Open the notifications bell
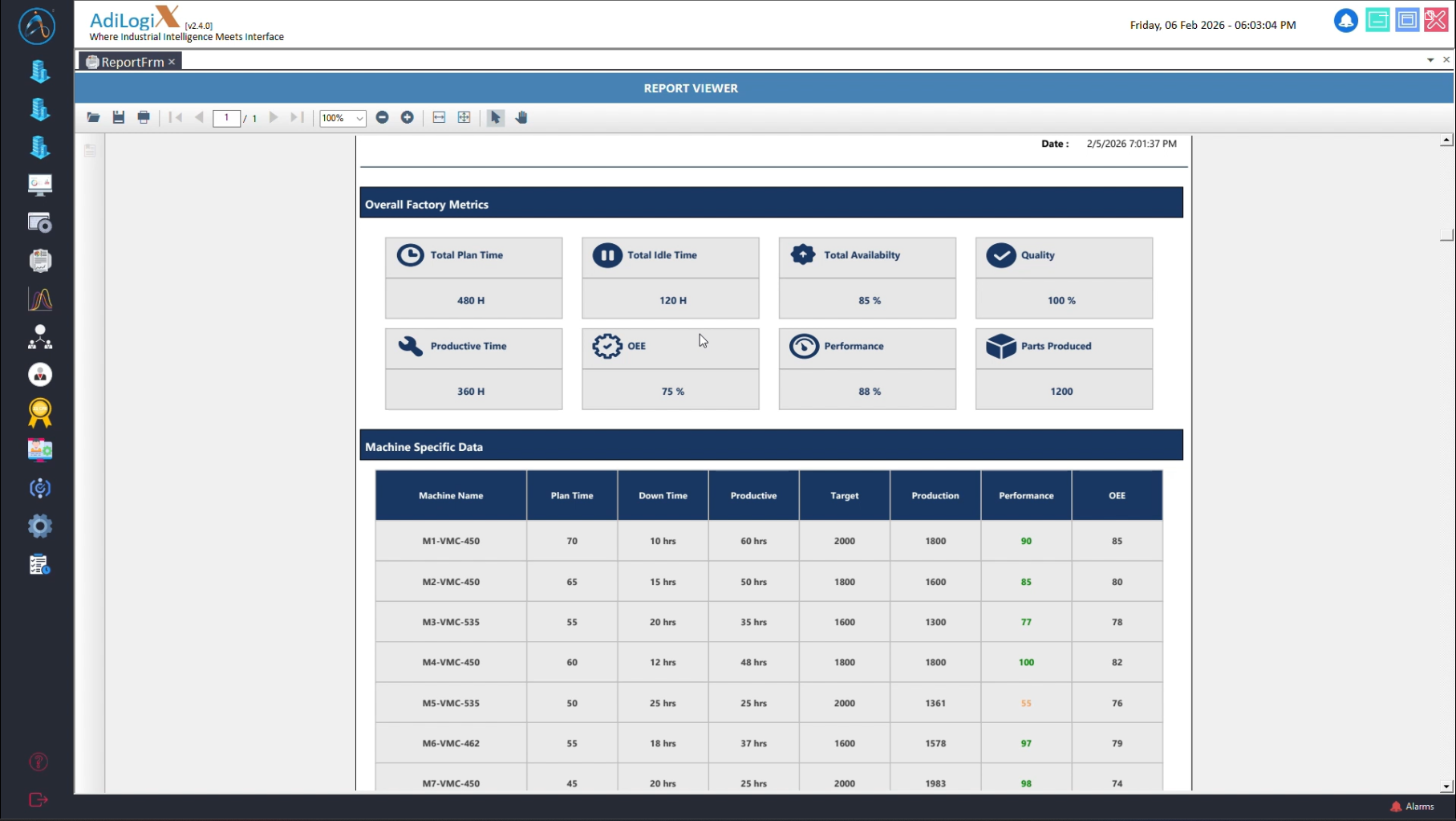Screen dimensions: 1456x821 1345,21
